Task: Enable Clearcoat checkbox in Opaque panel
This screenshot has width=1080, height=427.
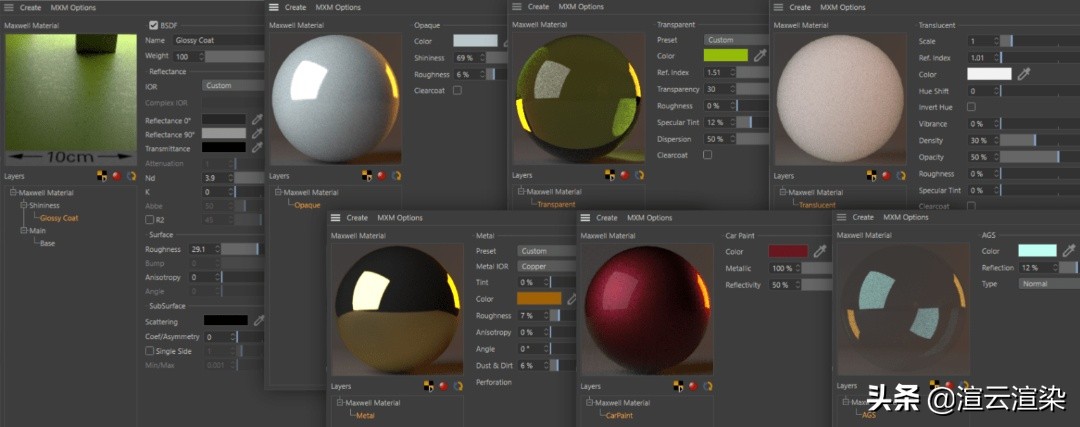Action: pos(457,90)
